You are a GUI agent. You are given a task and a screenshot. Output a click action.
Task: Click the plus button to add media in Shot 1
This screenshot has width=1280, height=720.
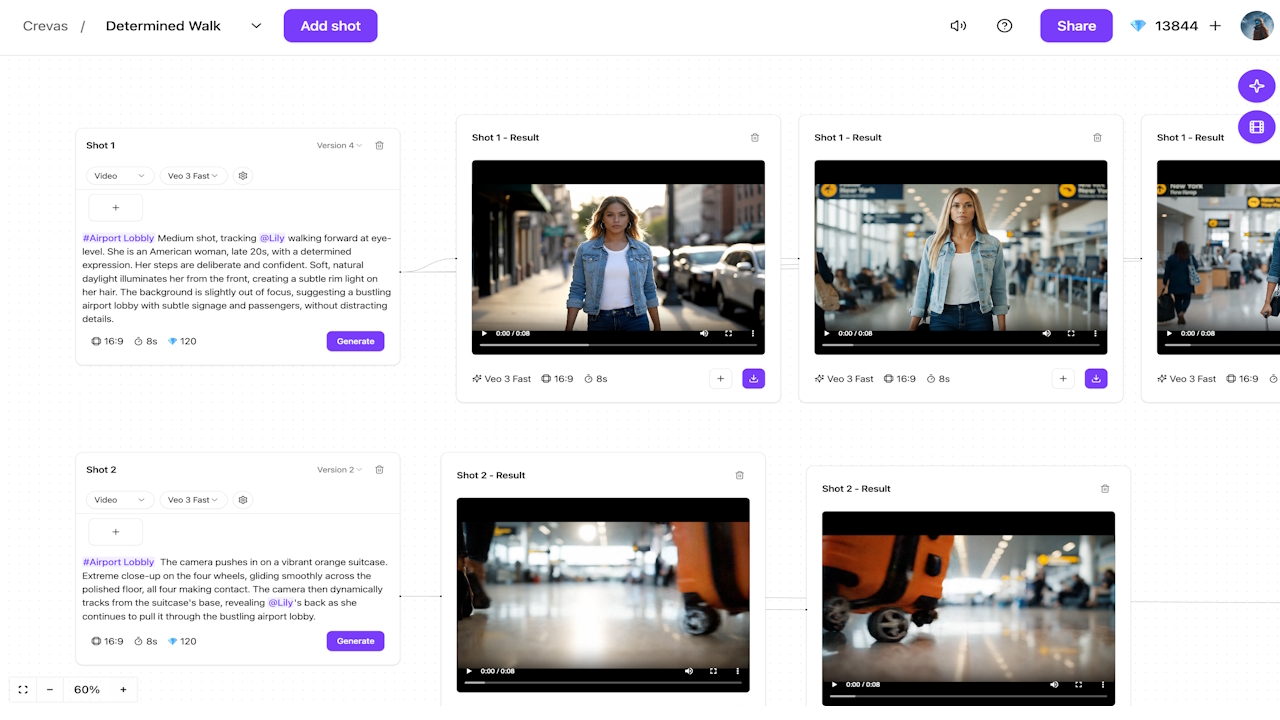pos(115,207)
